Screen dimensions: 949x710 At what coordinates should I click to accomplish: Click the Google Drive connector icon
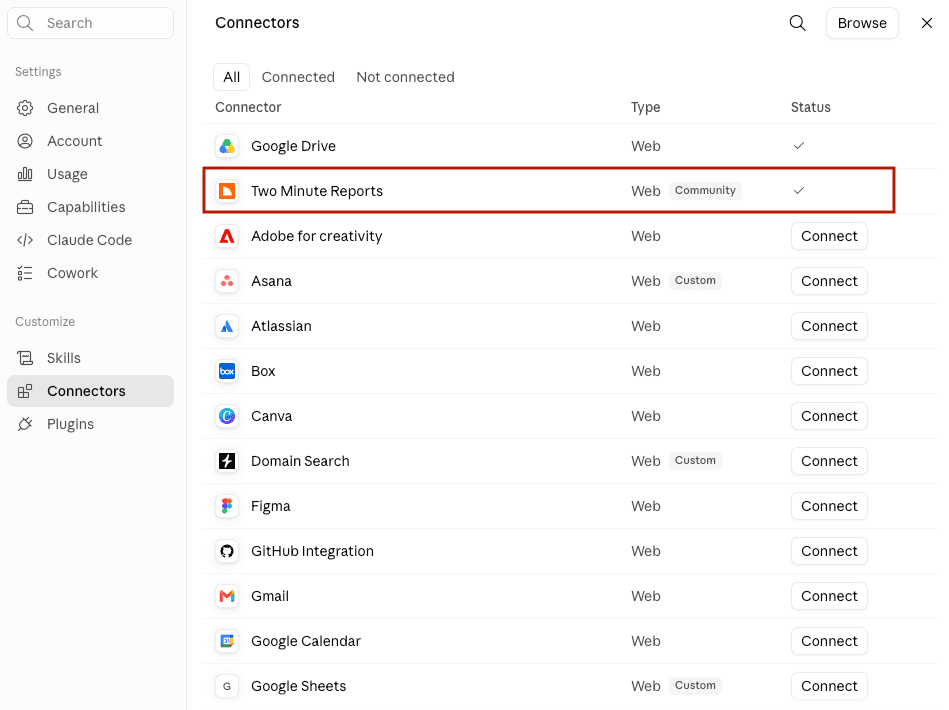227,146
